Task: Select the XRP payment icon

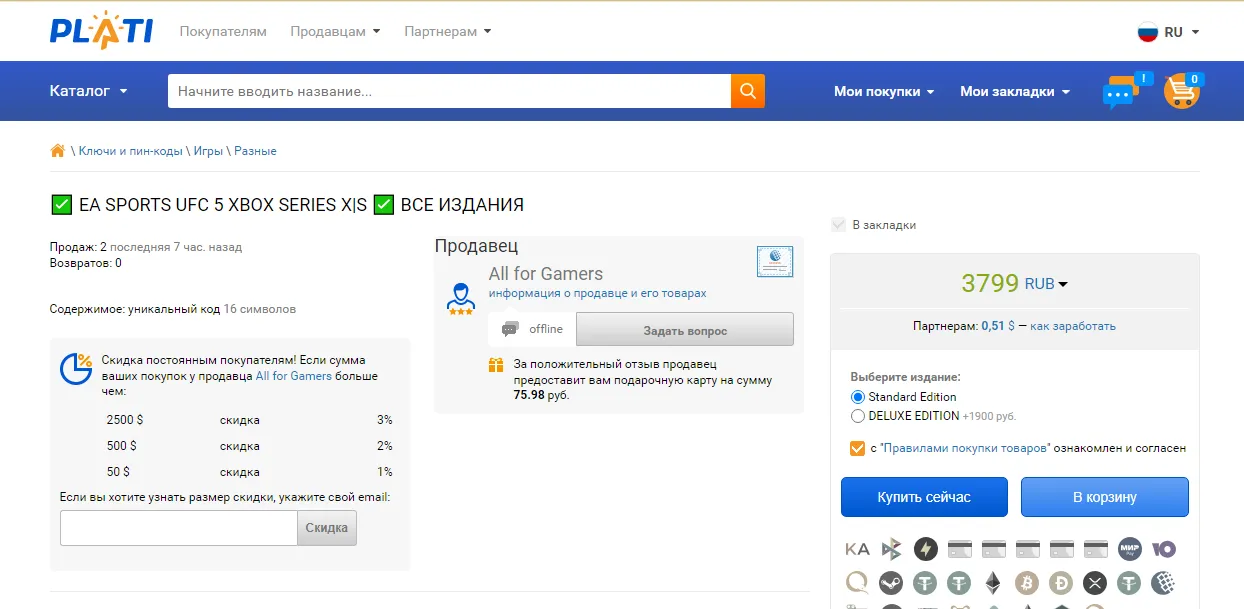Action: [1095, 582]
